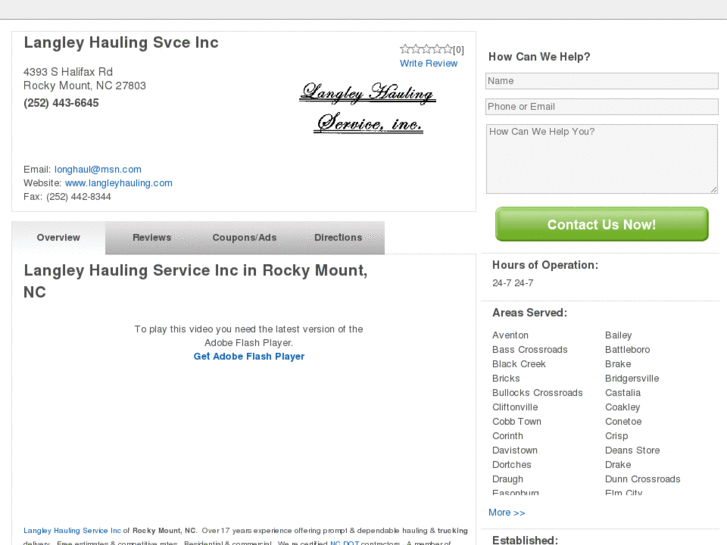Focus the Phone or Email field

pyautogui.click(x=601, y=107)
